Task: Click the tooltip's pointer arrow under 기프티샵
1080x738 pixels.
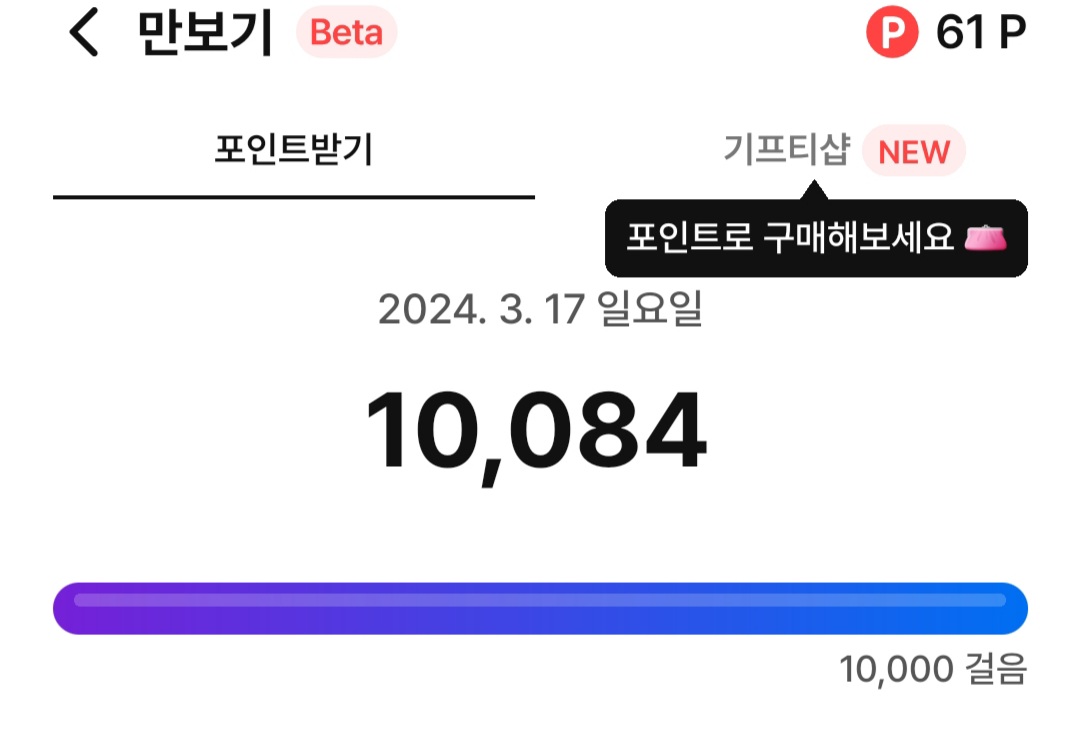Action: point(815,189)
